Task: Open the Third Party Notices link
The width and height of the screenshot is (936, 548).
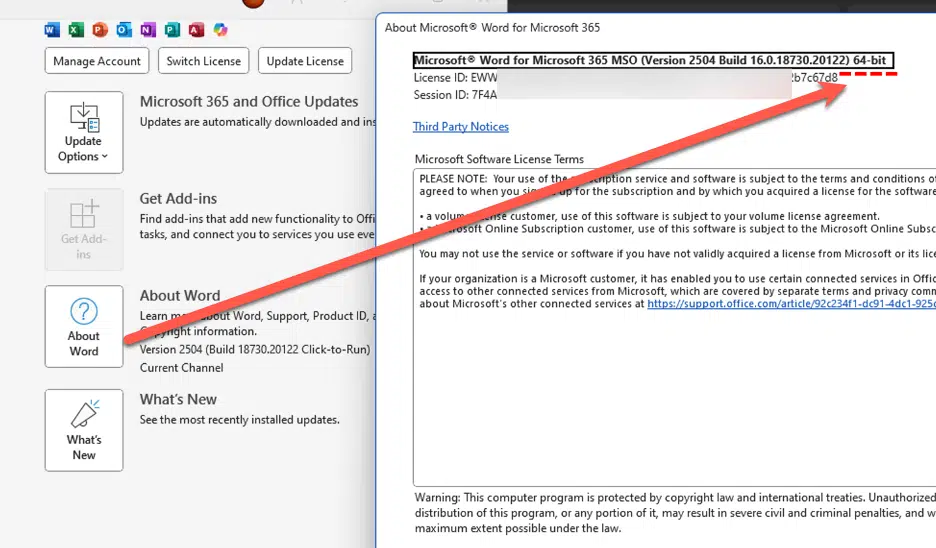Action: [x=461, y=127]
